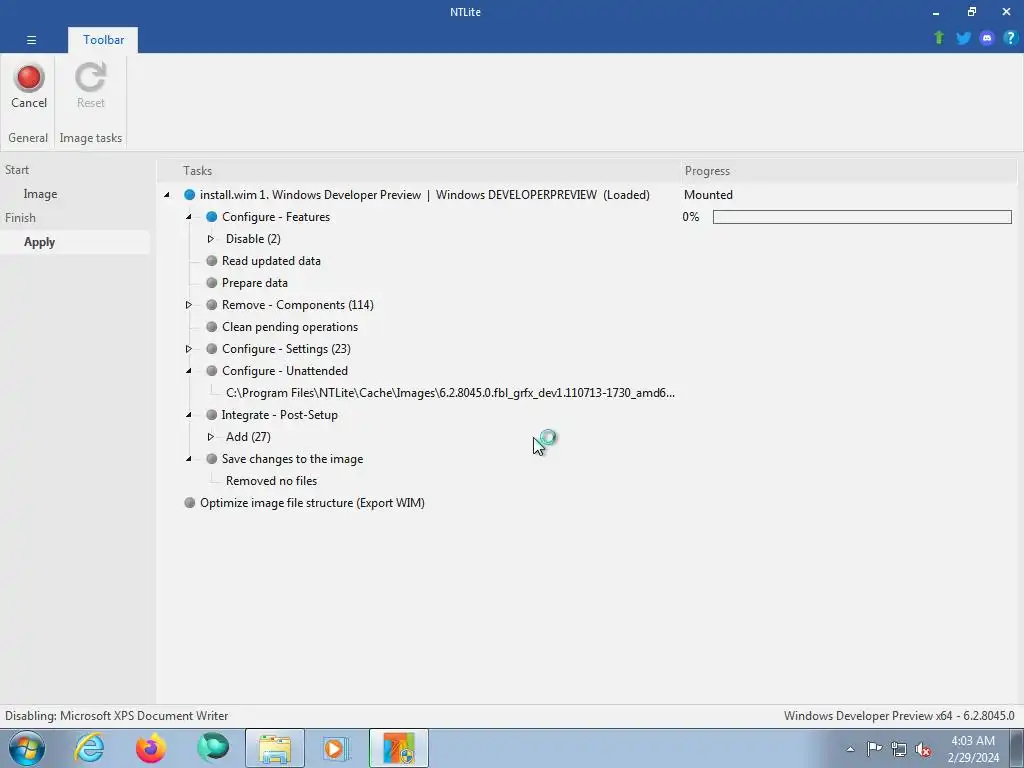The width and height of the screenshot is (1024, 768).
Task: Click the blue Help question icon
Action: click(x=1010, y=38)
